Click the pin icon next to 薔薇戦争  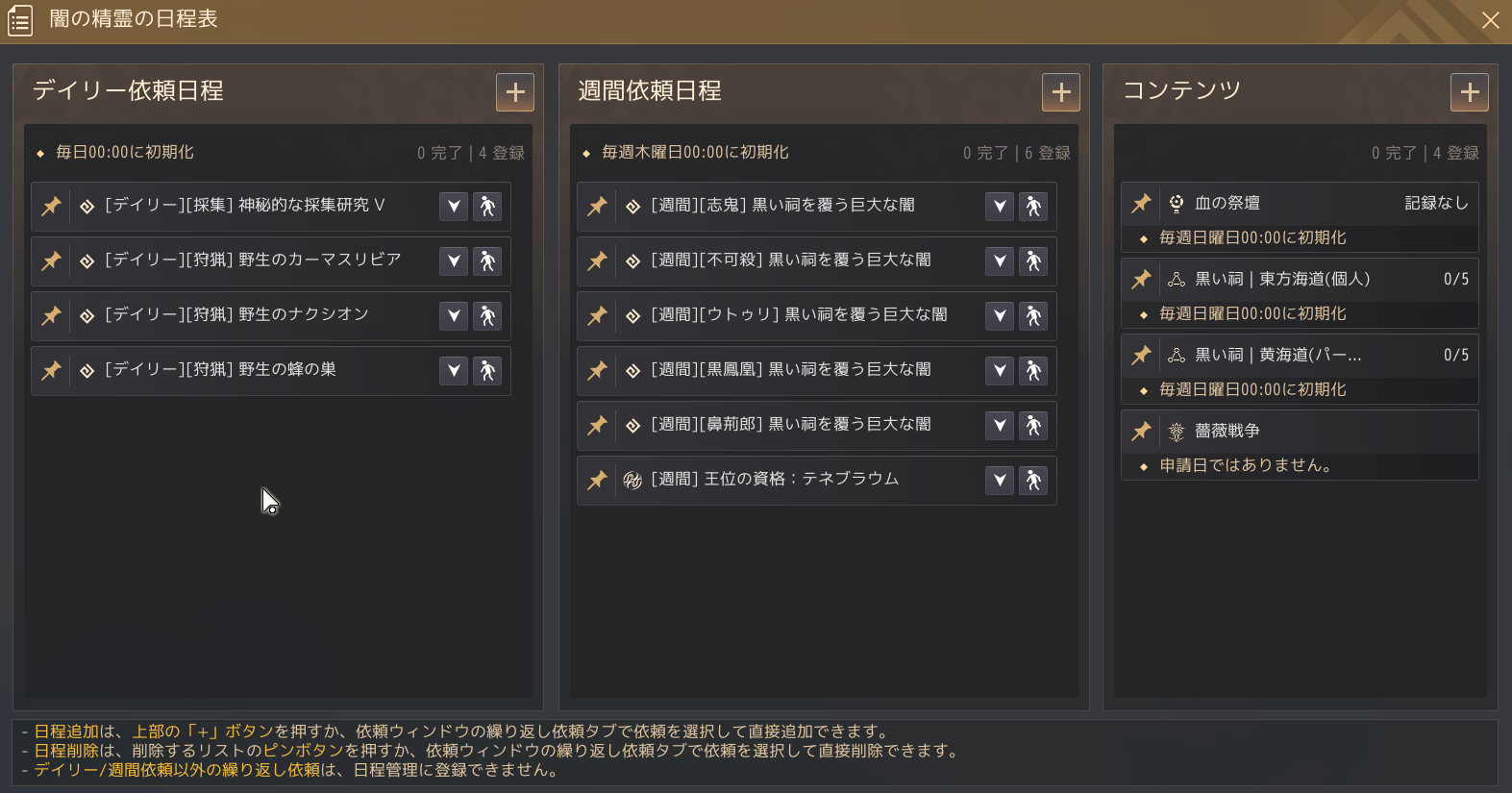[x=1141, y=432]
